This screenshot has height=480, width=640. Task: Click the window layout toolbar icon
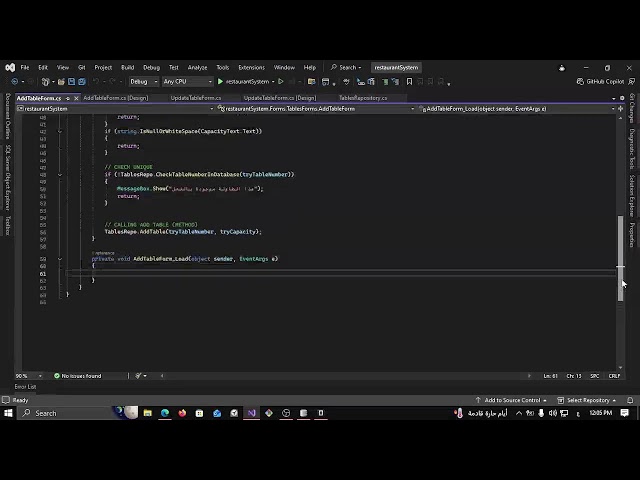pyautogui.click(x=325, y=82)
